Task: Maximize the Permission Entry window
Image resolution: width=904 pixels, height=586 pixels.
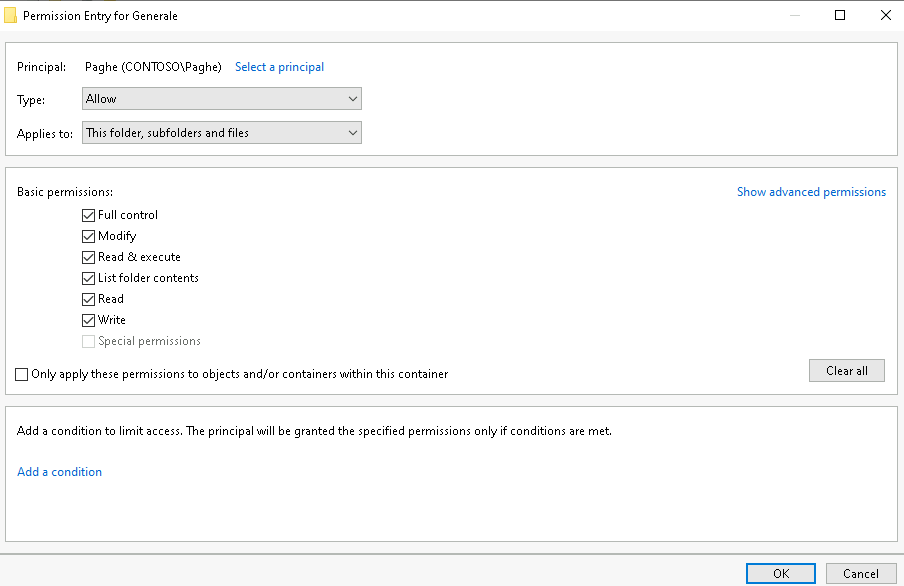Action: point(840,16)
